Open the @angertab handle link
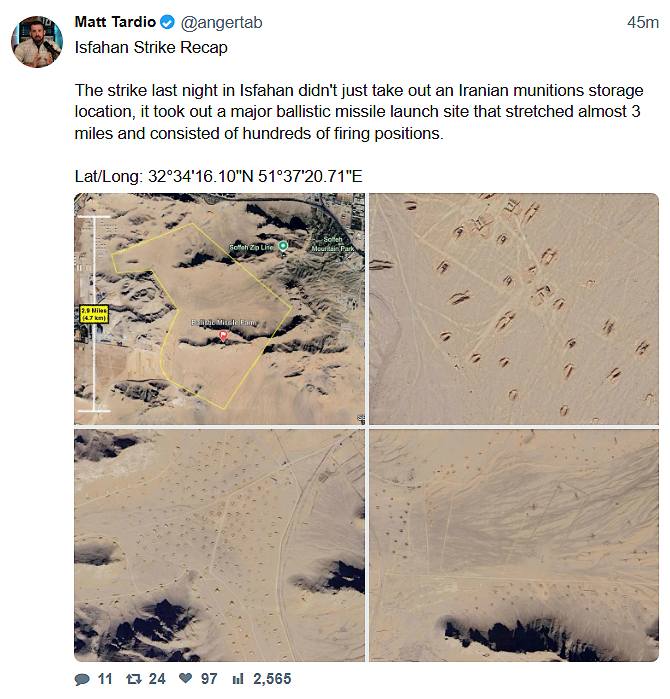670x699 pixels. pyautogui.click(x=222, y=22)
